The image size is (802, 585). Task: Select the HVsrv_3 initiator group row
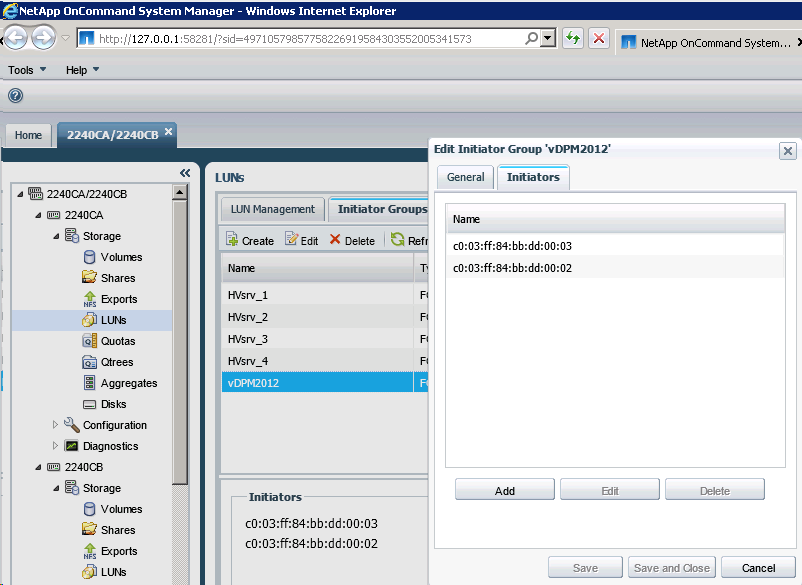325,339
